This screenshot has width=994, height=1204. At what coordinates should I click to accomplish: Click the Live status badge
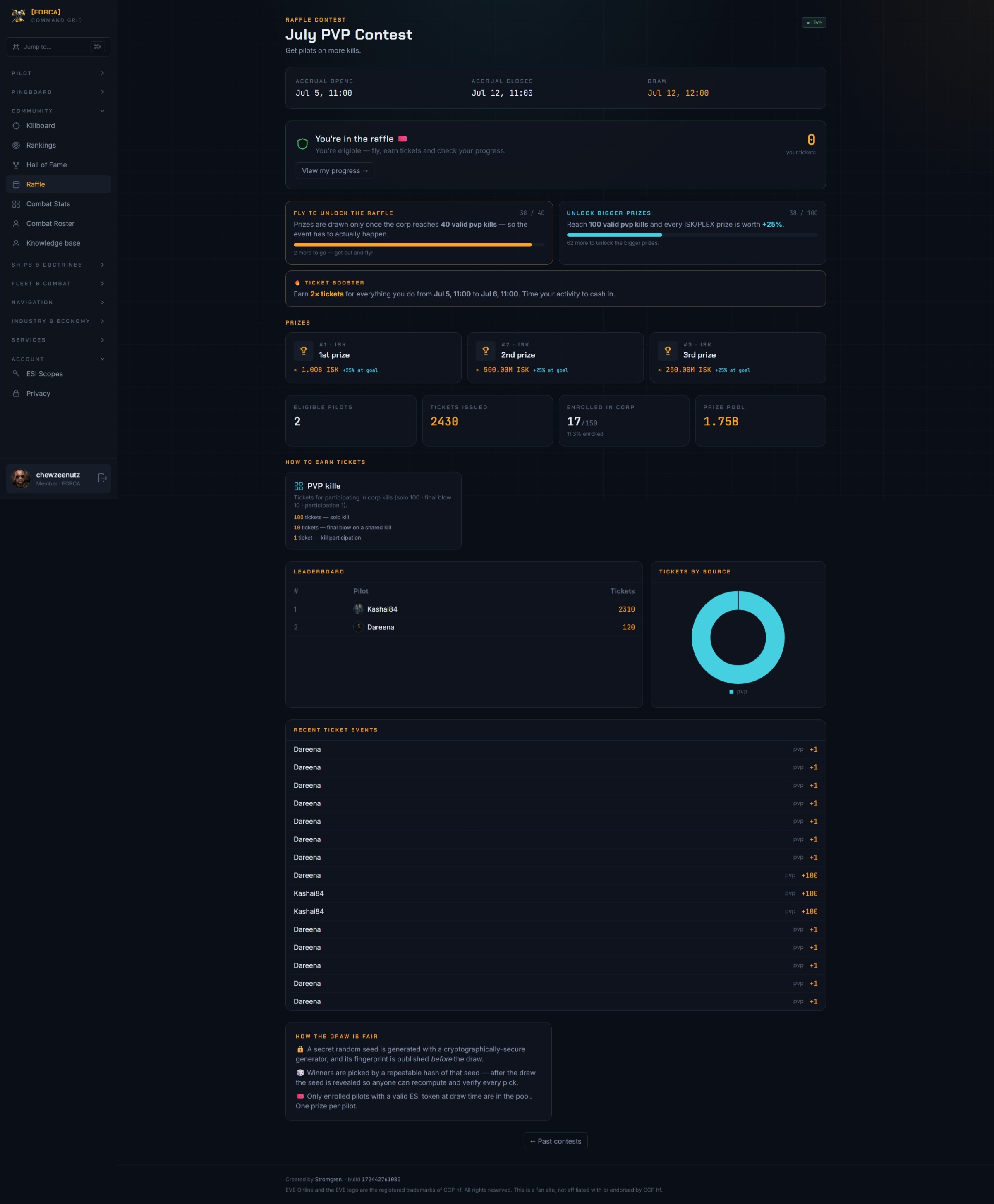pyautogui.click(x=814, y=22)
